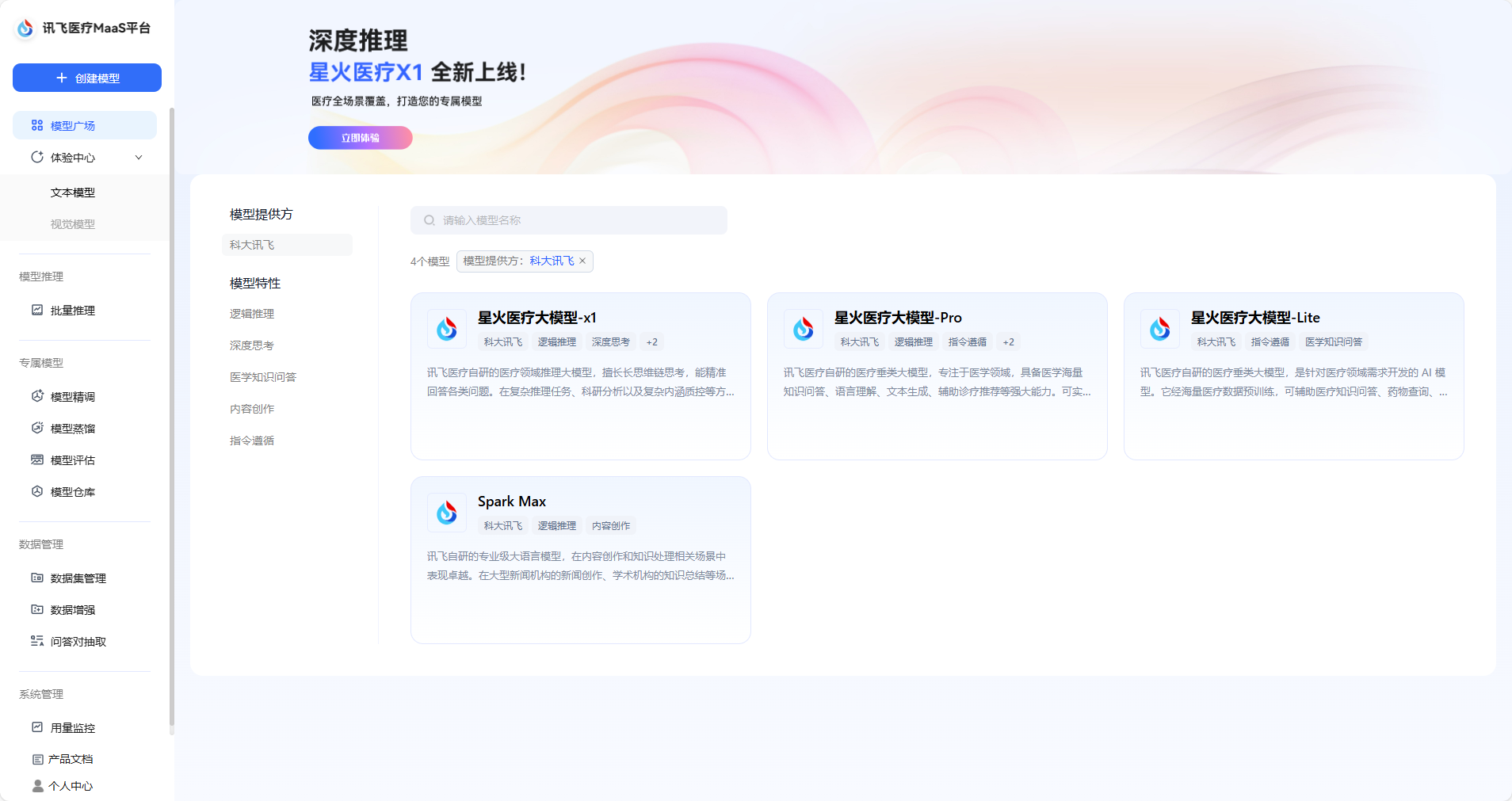Click the 用量监控 icon

(x=37, y=727)
